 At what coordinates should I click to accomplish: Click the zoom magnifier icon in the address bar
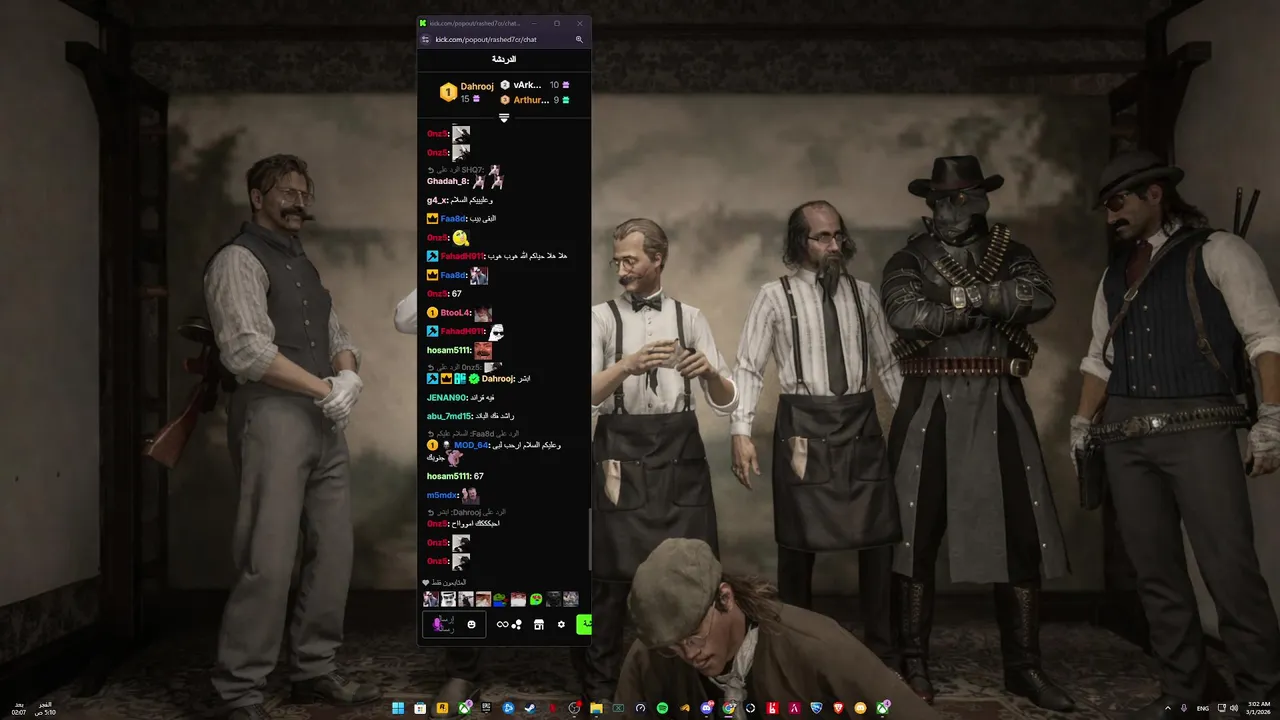tap(579, 40)
